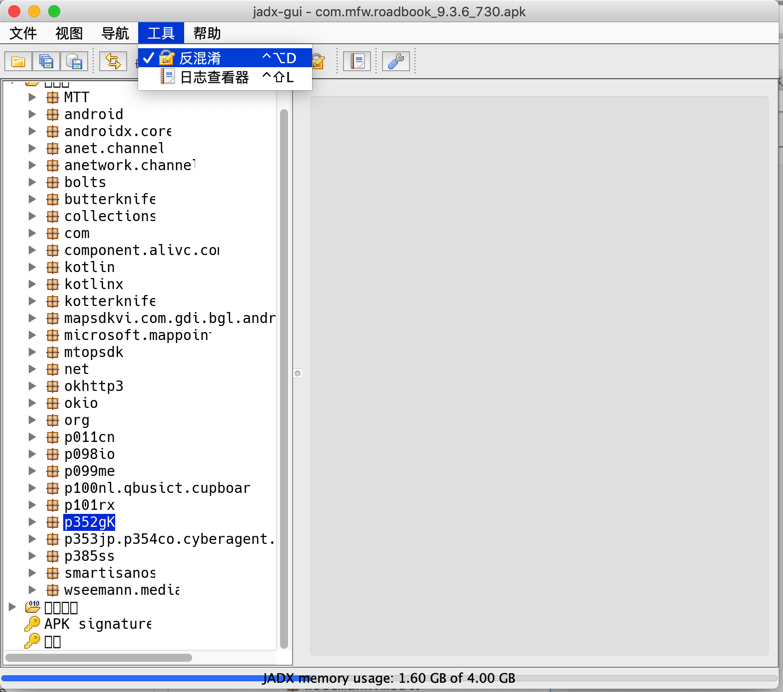This screenshot has height=692, width=783.
Task: Select the p353jp.p354co.cyberagent tree row
Action: point(170,539)
